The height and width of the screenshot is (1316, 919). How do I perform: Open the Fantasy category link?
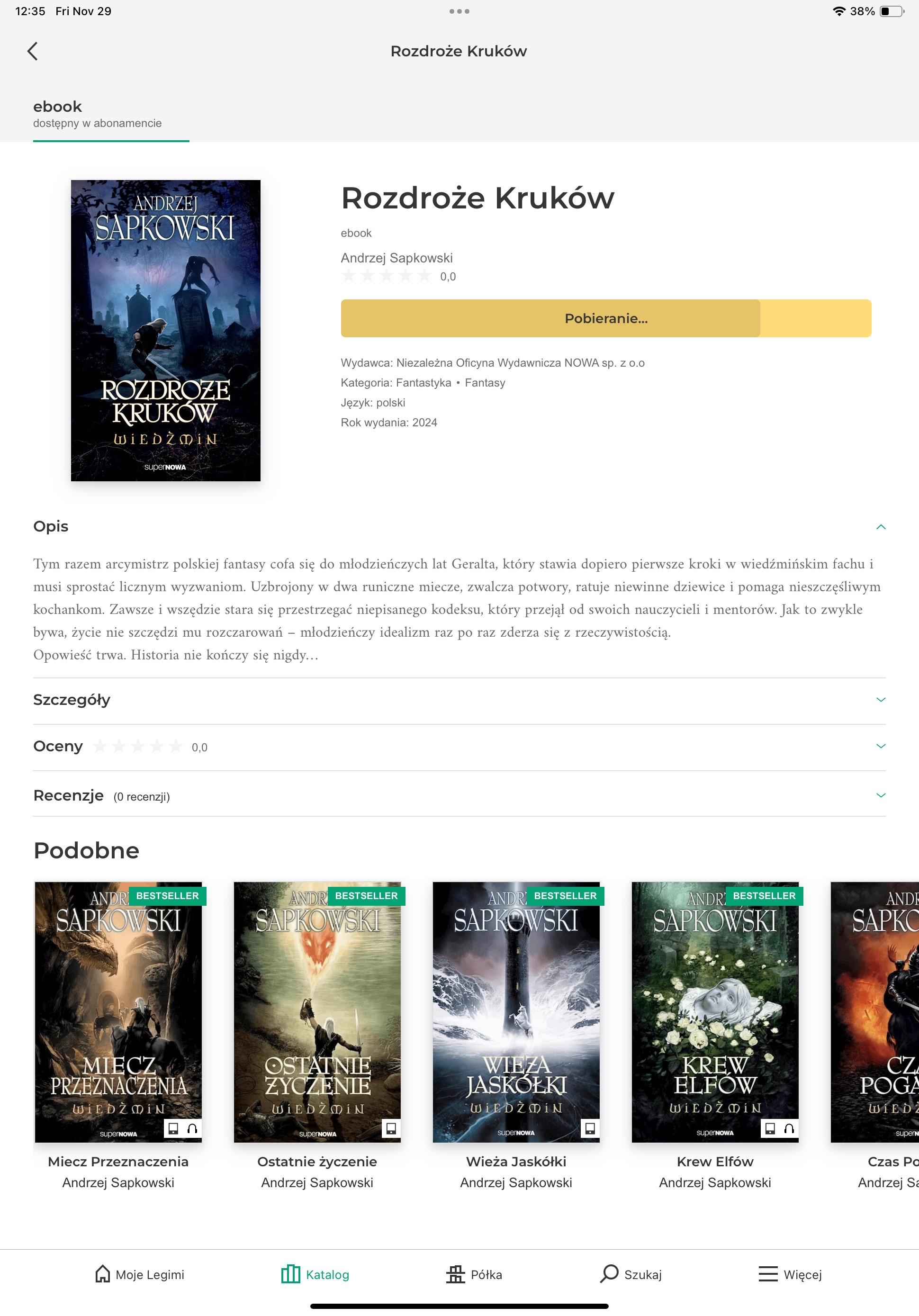coord(485,383)
